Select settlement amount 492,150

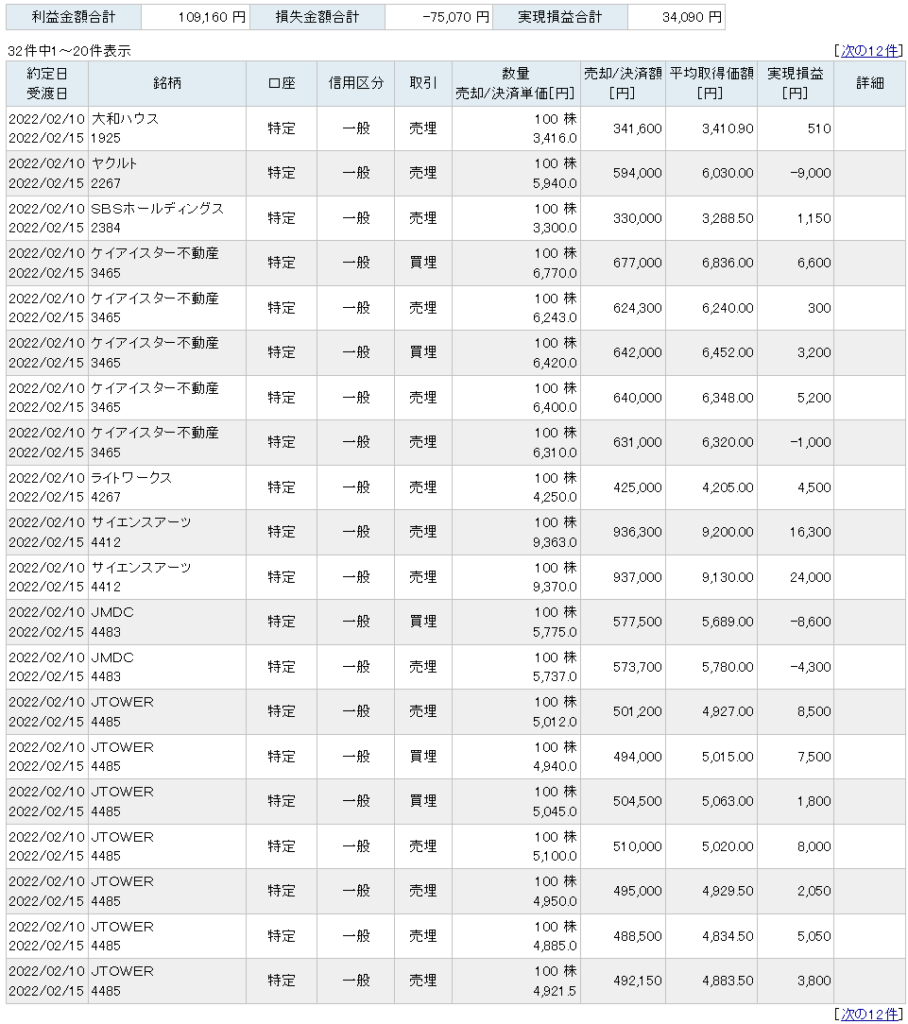point(637,981)
